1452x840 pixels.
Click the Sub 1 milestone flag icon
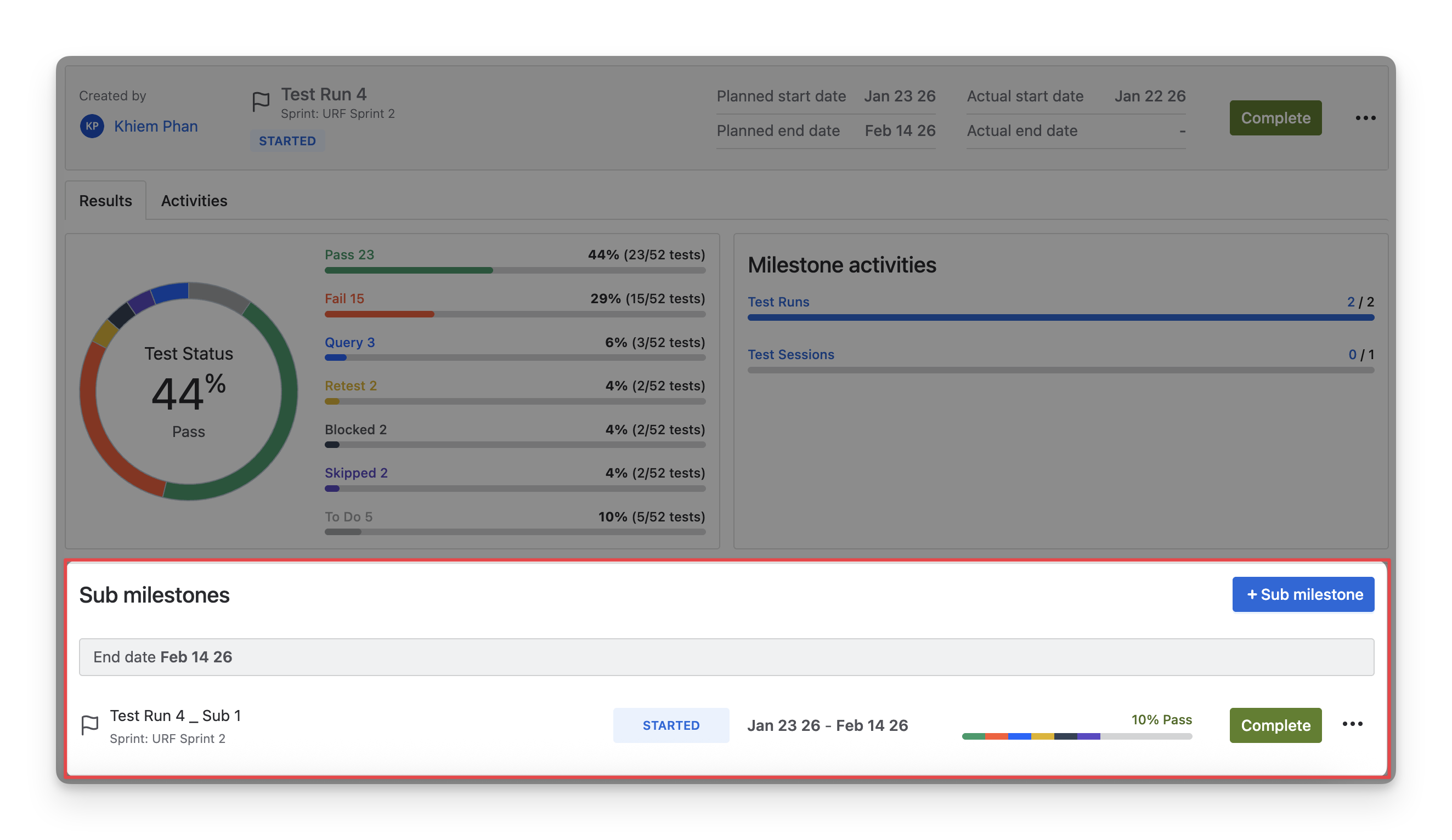pos(90,725)
